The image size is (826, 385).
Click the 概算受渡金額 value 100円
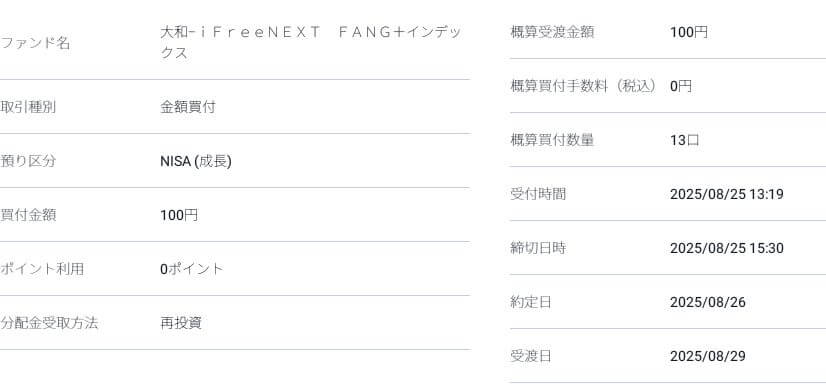point(689,32)
